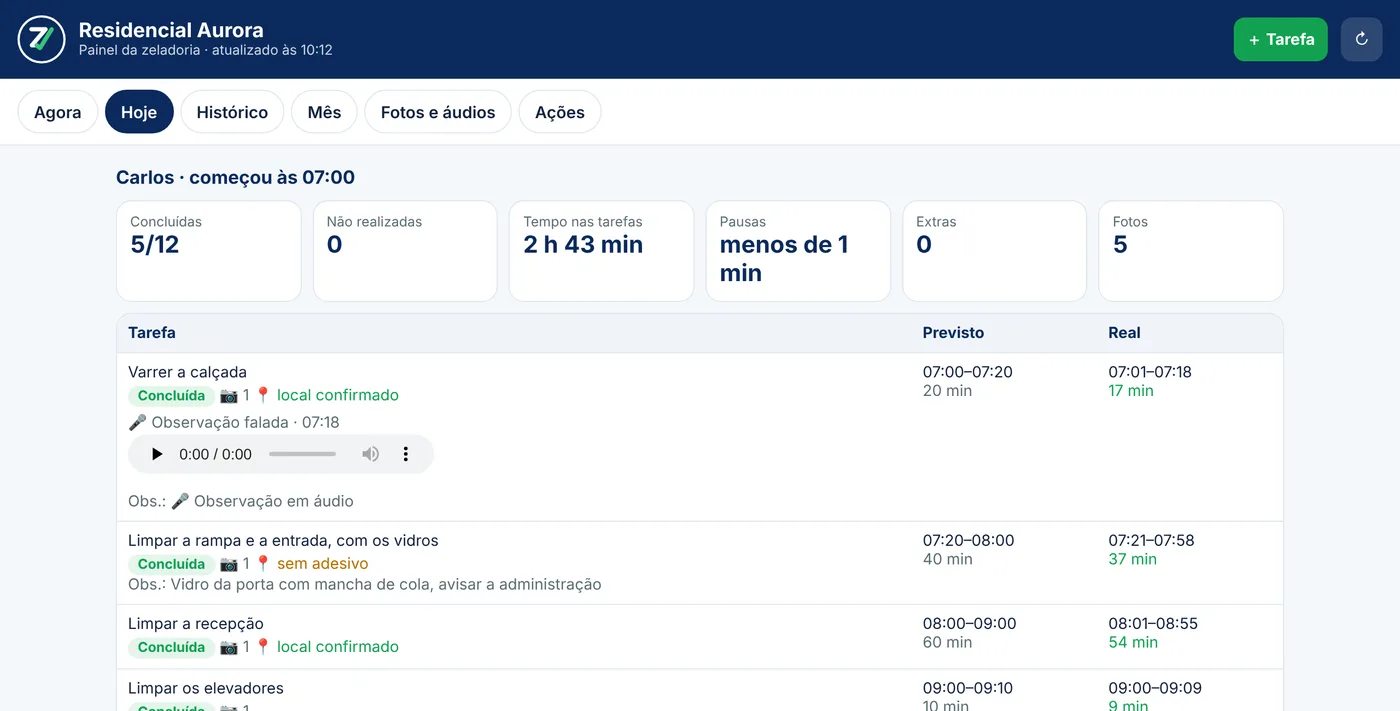
Task: Click the Tempo nas tarefas card
Action: 601,251
